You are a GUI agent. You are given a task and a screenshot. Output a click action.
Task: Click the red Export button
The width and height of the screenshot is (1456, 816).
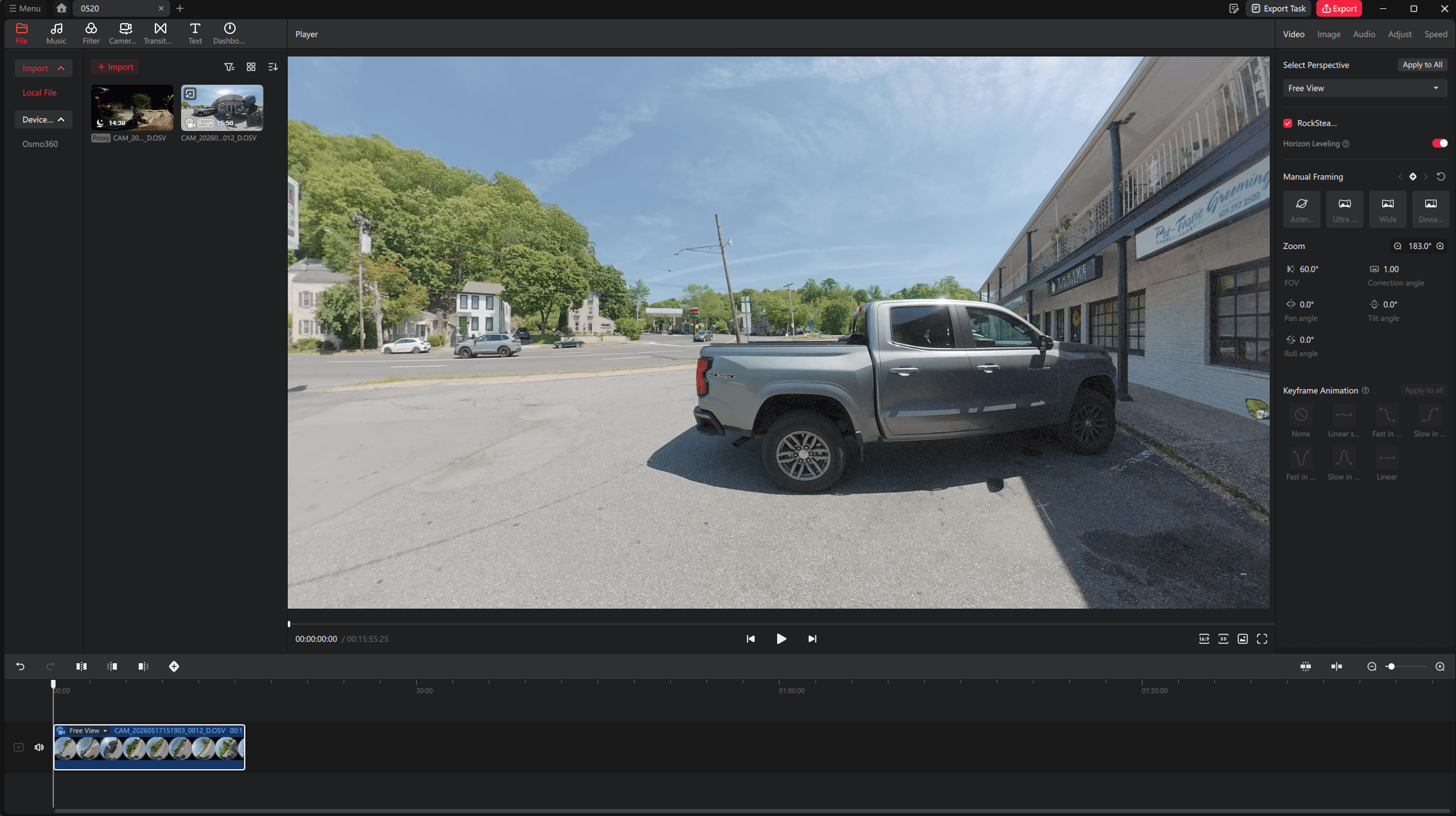pos(1339,8)
